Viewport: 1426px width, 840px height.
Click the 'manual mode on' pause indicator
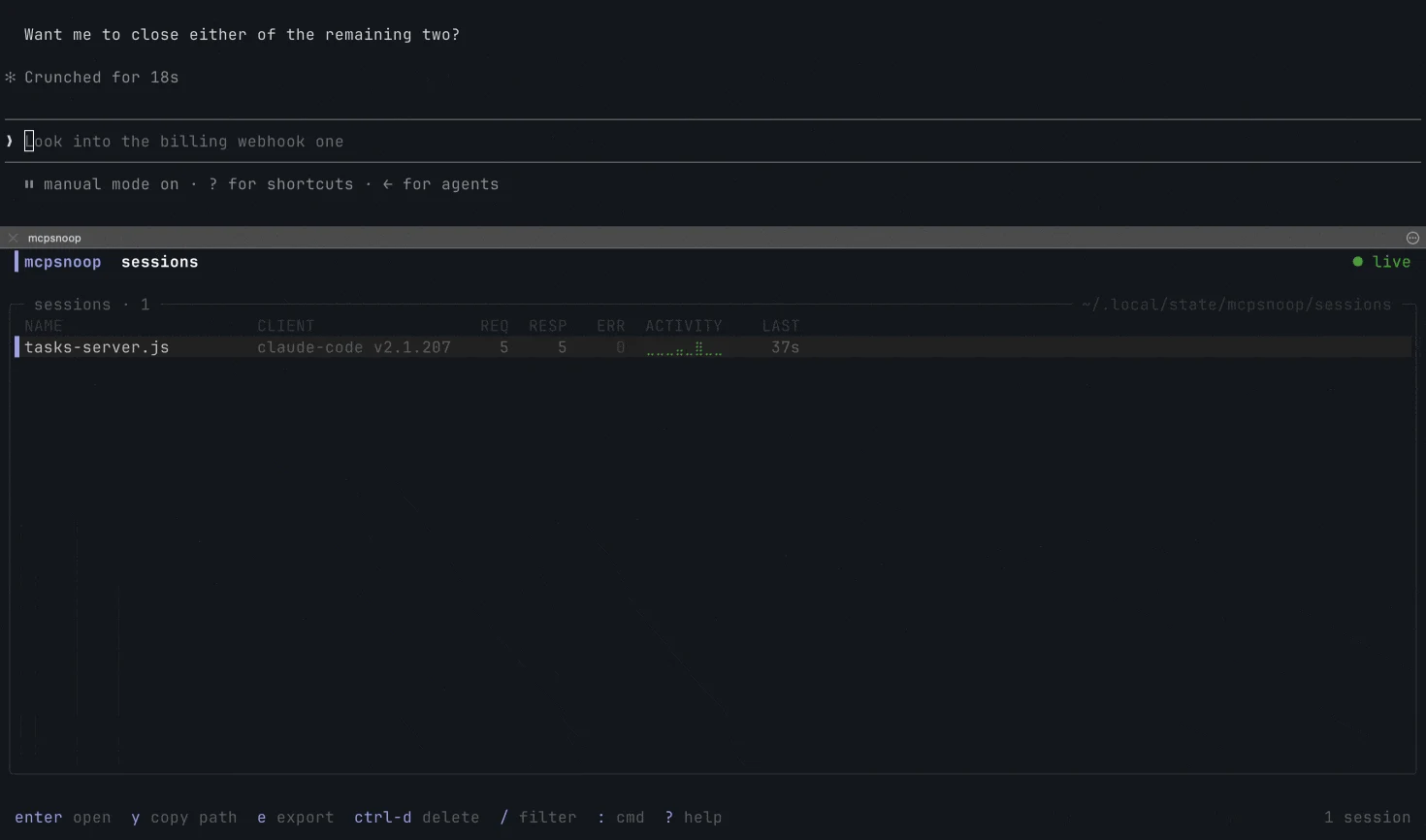pyautogui.click(x=102, y=184)
